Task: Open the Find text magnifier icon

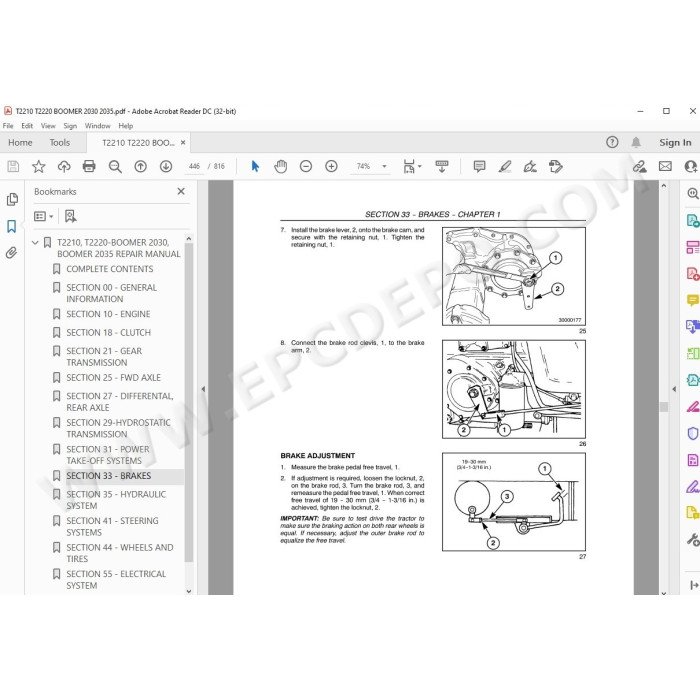Action: [x=115, y=167]
